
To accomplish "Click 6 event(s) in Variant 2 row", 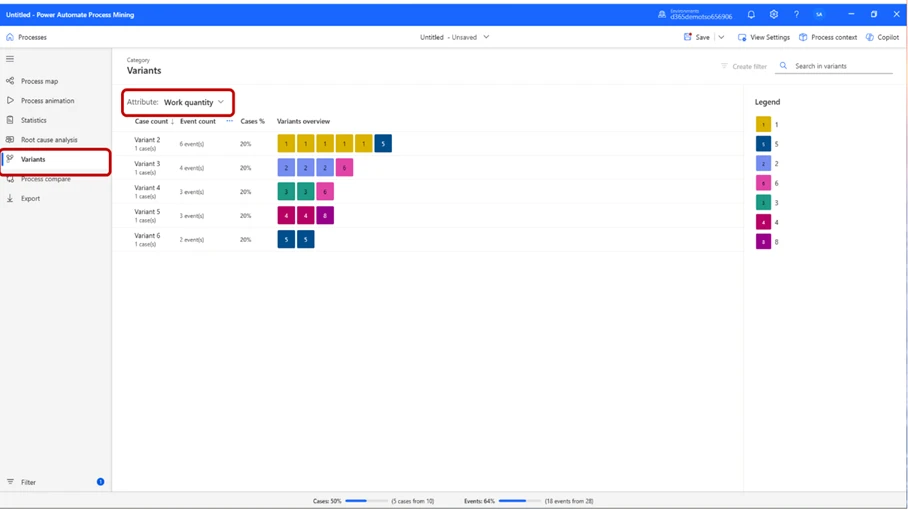I will tap(192, 144).
